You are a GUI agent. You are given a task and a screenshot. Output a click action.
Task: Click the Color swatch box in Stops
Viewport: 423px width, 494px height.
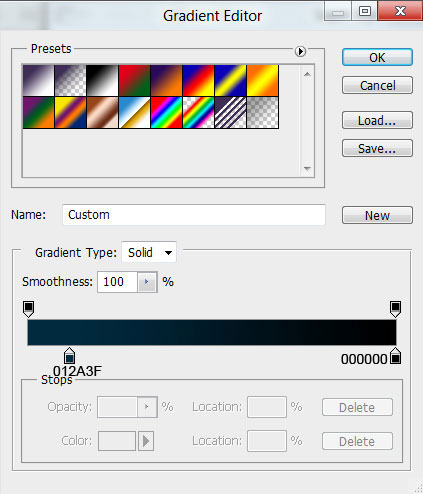point(117,441)
